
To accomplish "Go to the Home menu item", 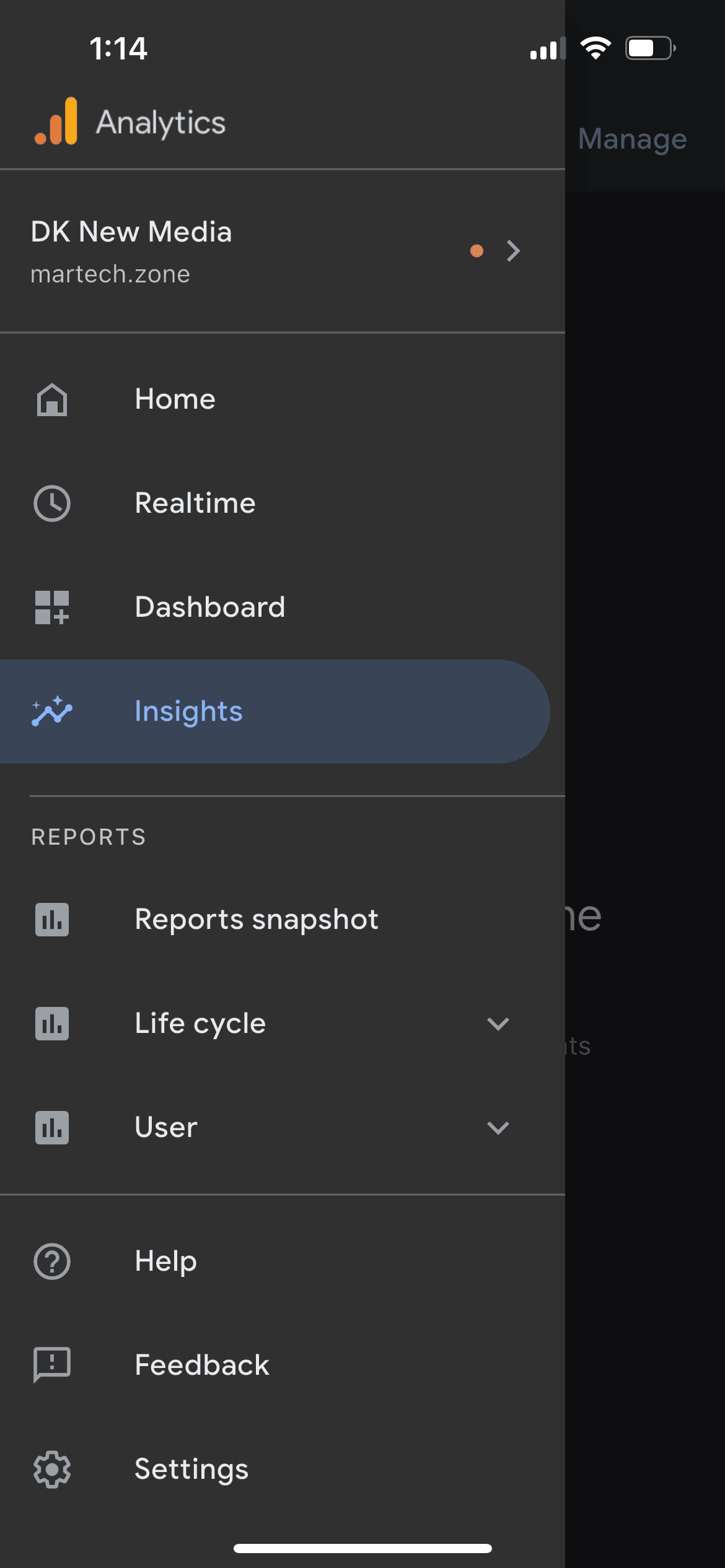I will tap(175, 399).
